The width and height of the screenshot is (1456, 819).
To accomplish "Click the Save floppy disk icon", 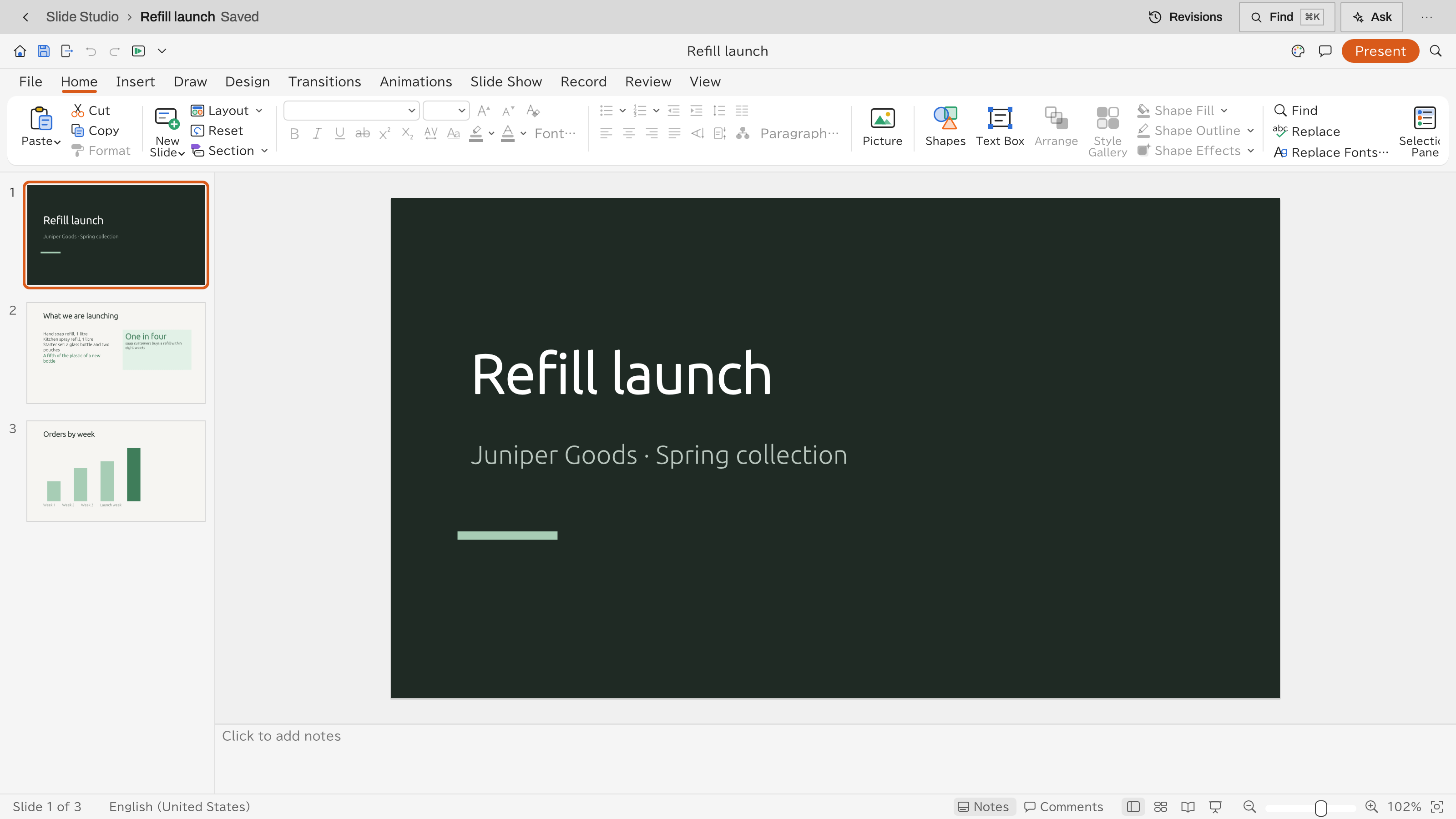I will click(44, 51).
